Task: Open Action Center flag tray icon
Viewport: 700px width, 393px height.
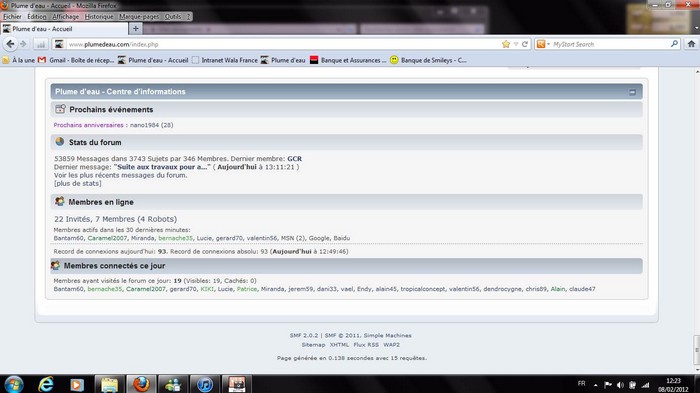Action: 608,385
